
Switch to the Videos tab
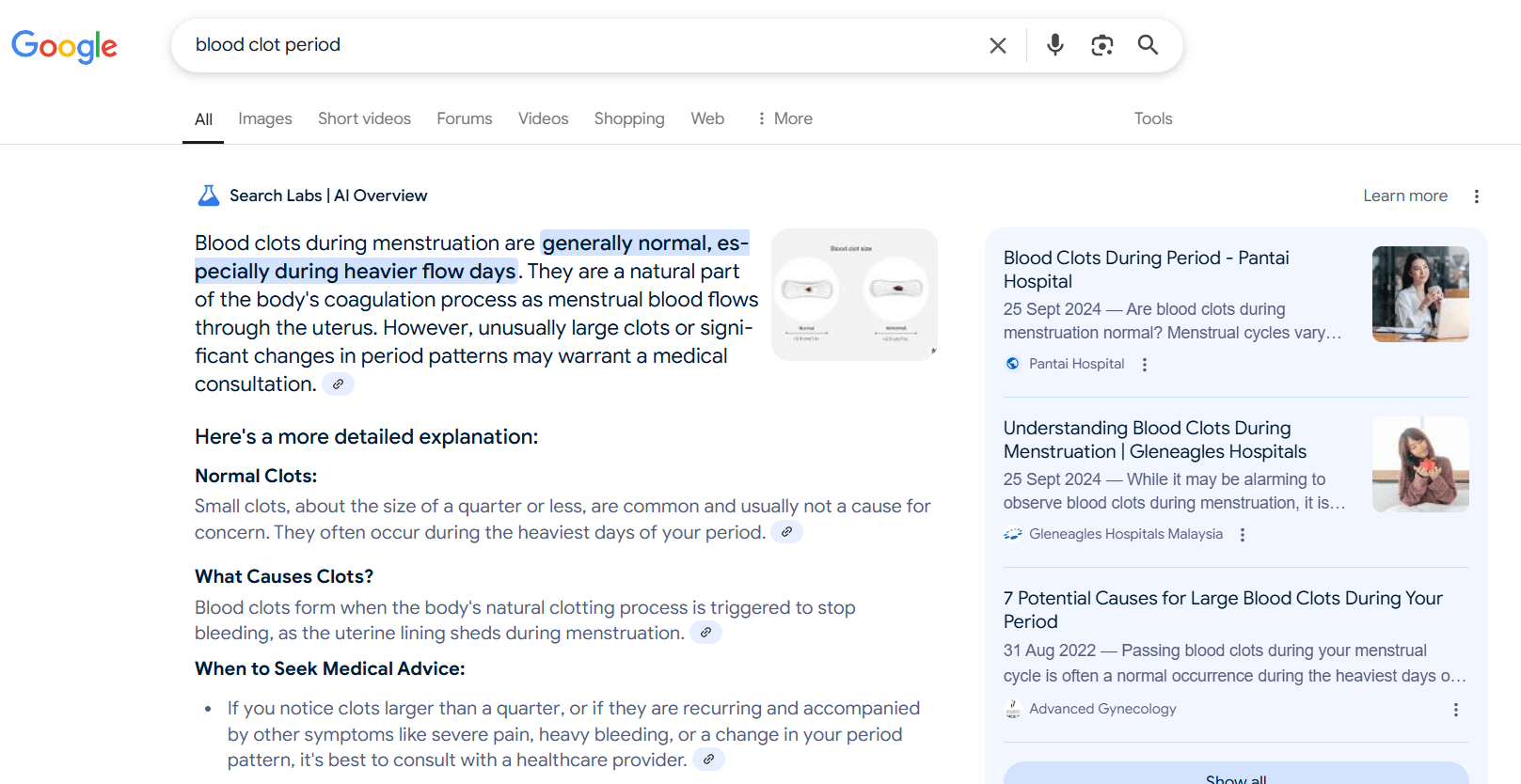(544, 118)
